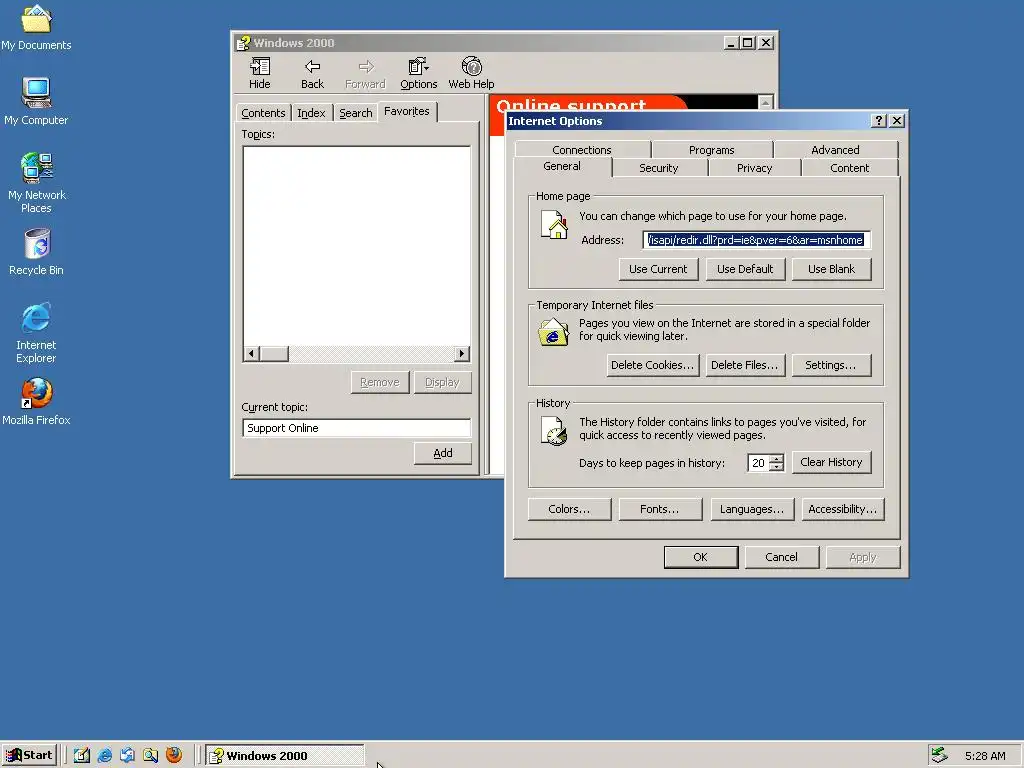Screen dimensions: 1024x768
Task: Click the Home page house icon
Action: [554, 225]
